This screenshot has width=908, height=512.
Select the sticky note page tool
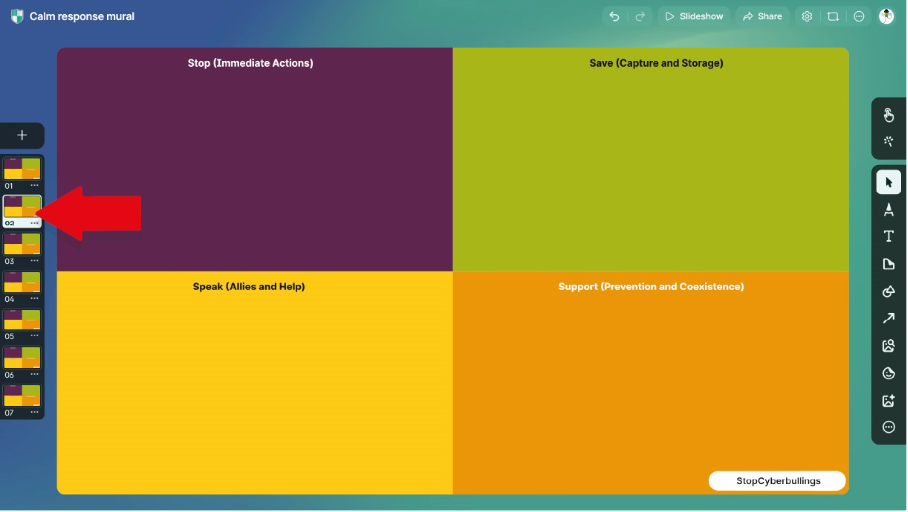(x=888, y=264)
